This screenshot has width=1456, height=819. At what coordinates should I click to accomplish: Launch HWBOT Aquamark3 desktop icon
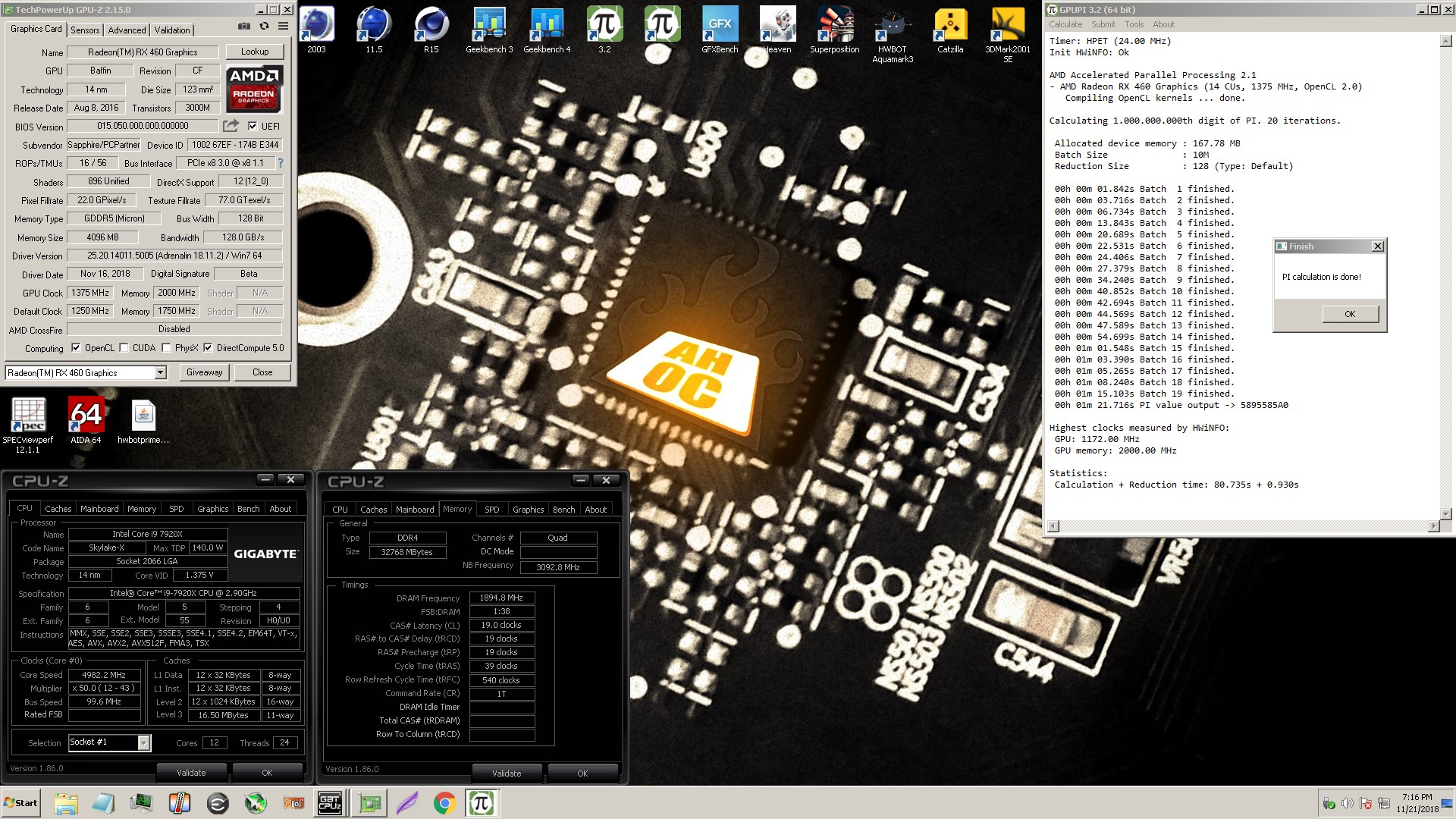(x=893, y=35)
